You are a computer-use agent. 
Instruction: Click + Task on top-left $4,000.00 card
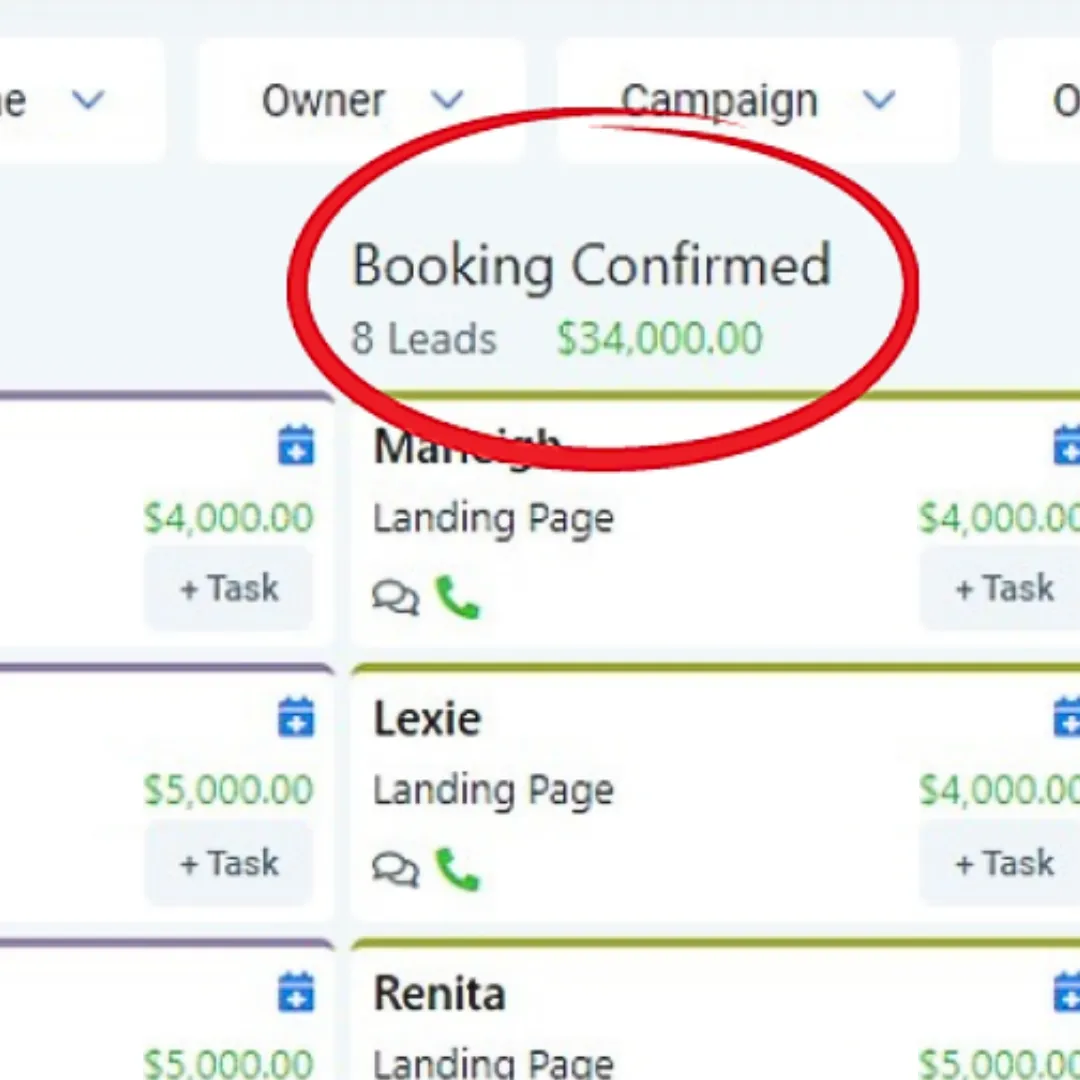click(229, 588)
